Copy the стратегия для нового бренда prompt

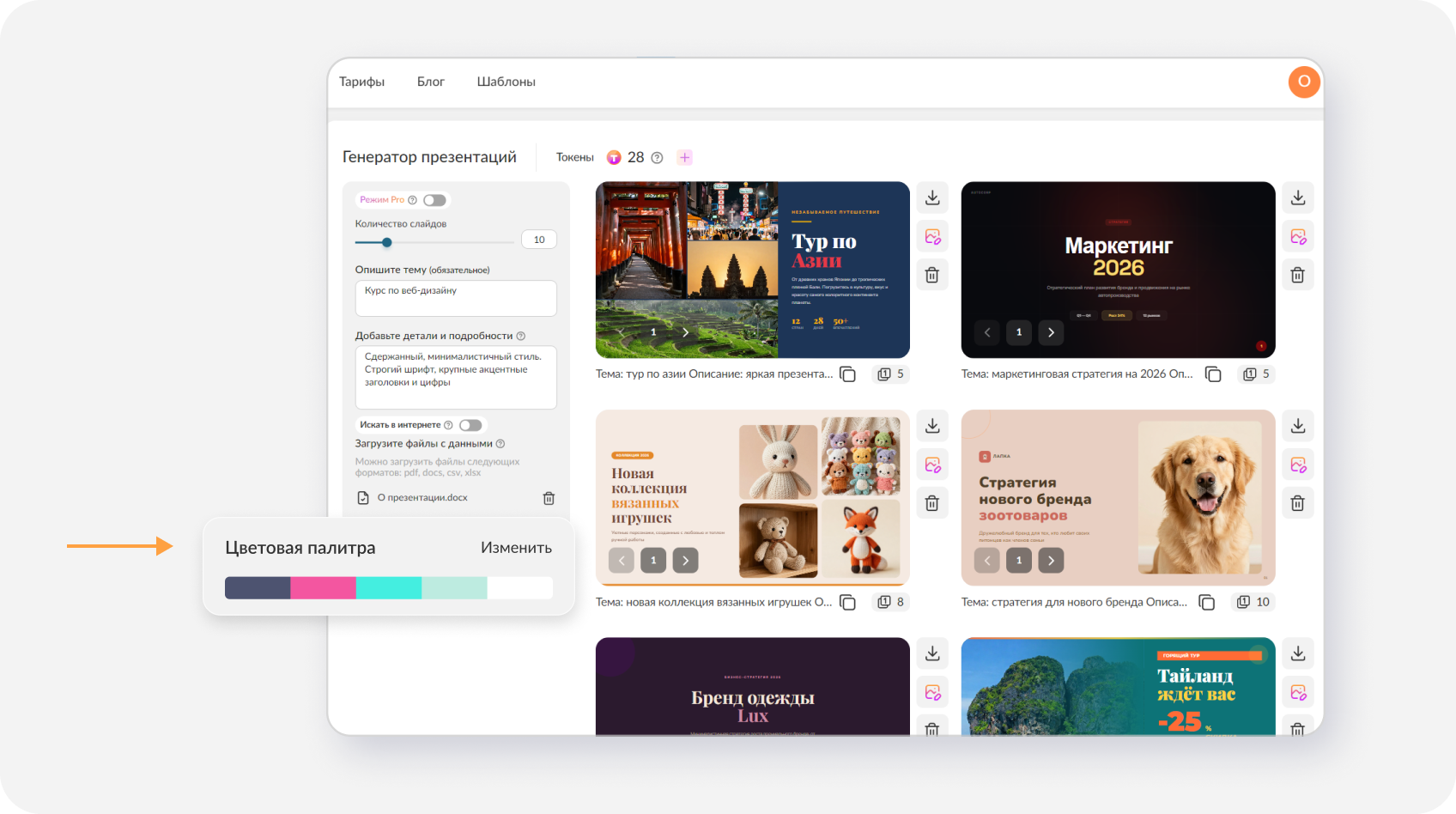[x=1206, y=602]
